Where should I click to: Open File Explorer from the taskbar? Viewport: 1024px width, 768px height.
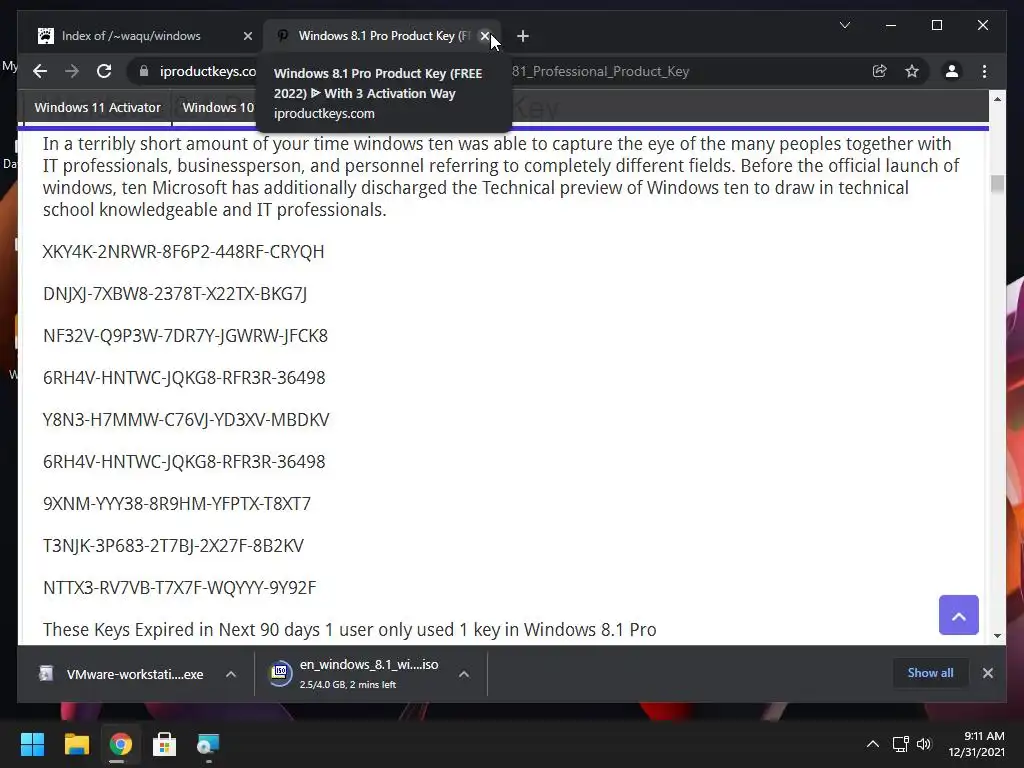coord(76,744)
